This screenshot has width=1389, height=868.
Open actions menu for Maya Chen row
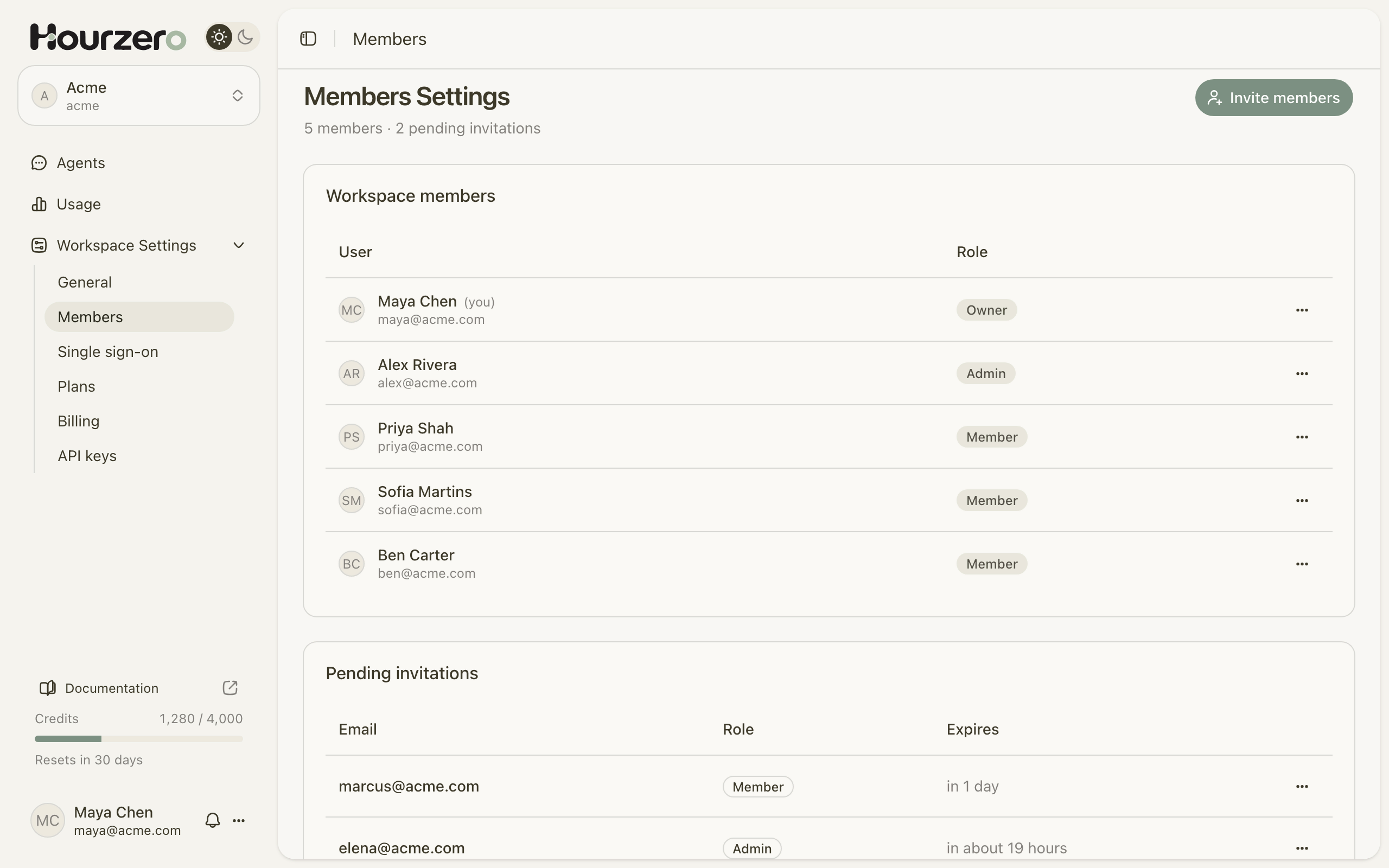(1302, 310)
